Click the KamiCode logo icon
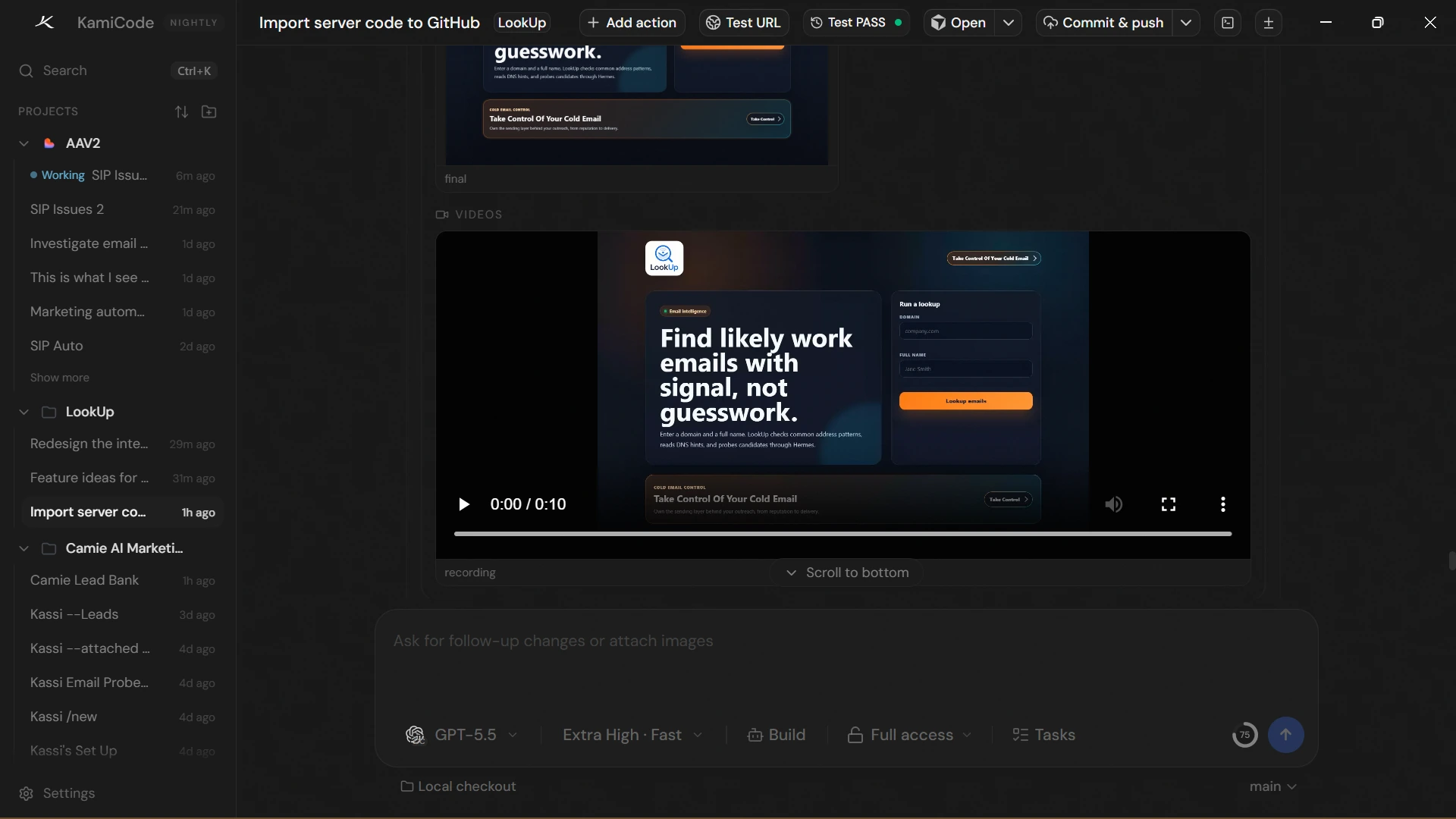Image resolution: width=1456 pixels, height=819 pixels. (x=45, y=23)
